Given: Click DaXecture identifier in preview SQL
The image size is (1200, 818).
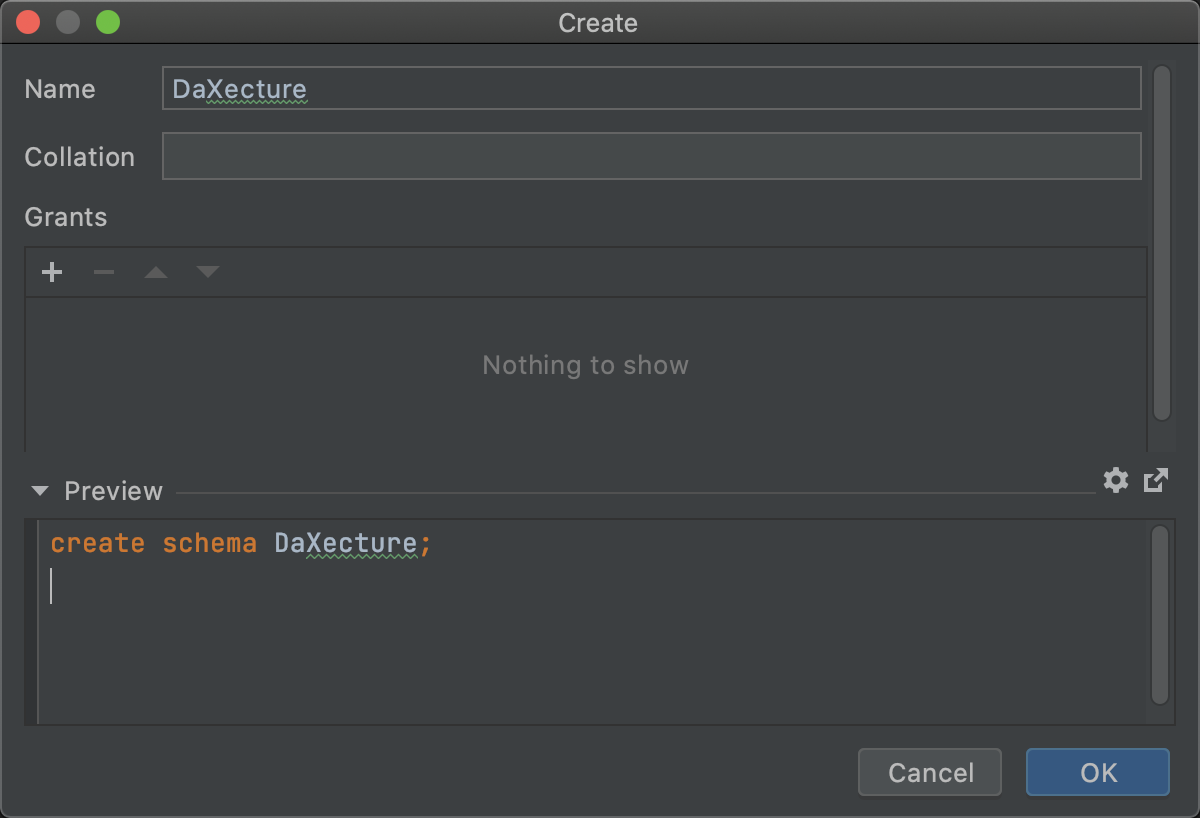Looking at the screenshot, I should click(346, 544).
